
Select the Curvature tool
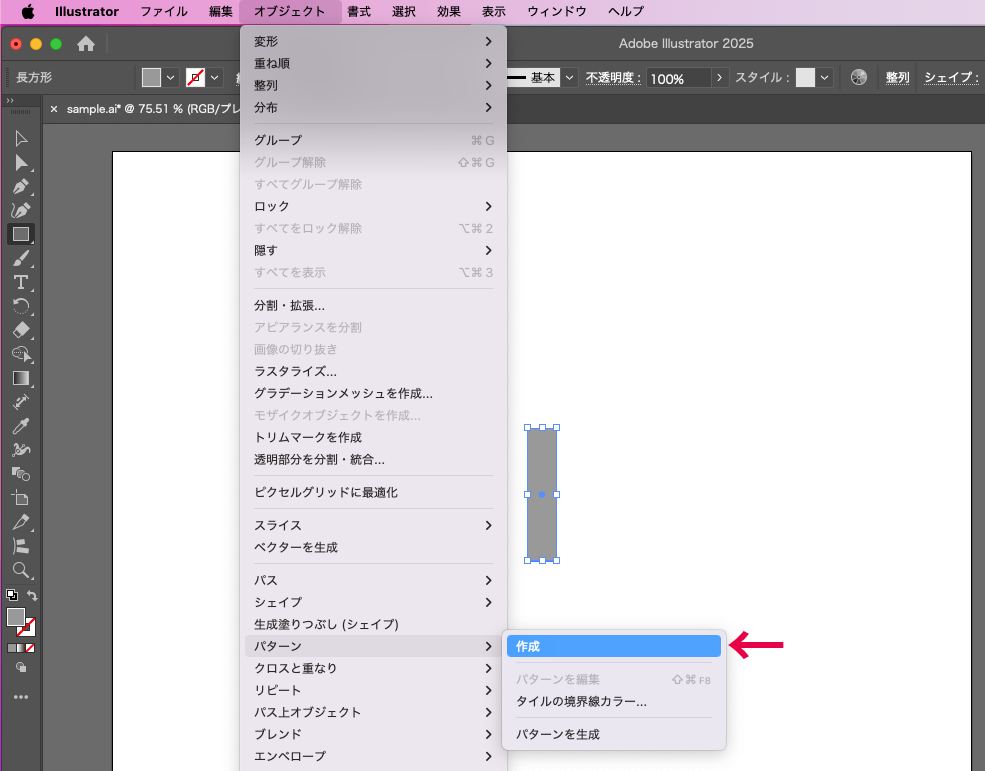pyautogui.click(x=21, y=211)
